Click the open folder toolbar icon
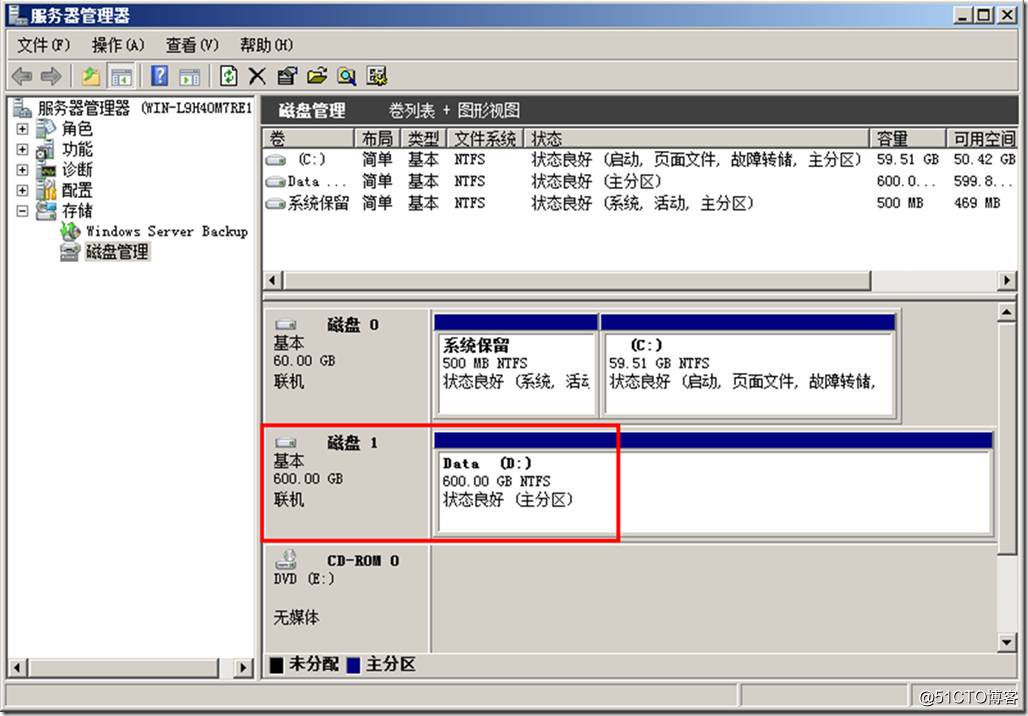 tap(317, 76)
